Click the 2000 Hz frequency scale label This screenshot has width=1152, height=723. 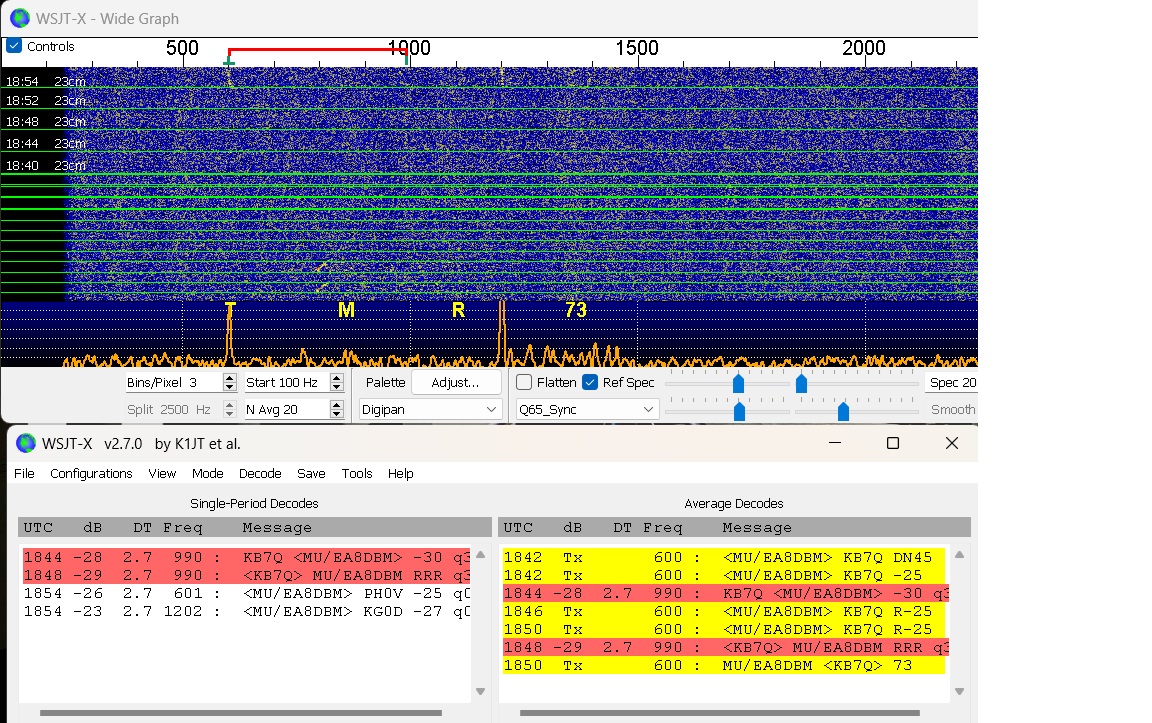[x=864, y=48]
